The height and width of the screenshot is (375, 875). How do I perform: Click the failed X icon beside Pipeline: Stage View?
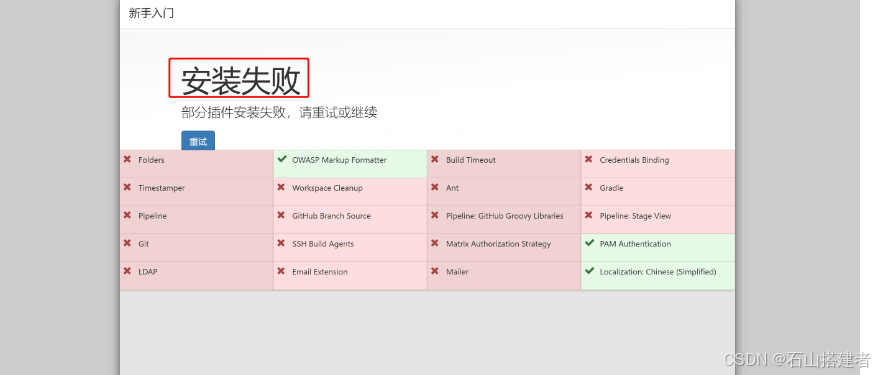tap(589, 215)
